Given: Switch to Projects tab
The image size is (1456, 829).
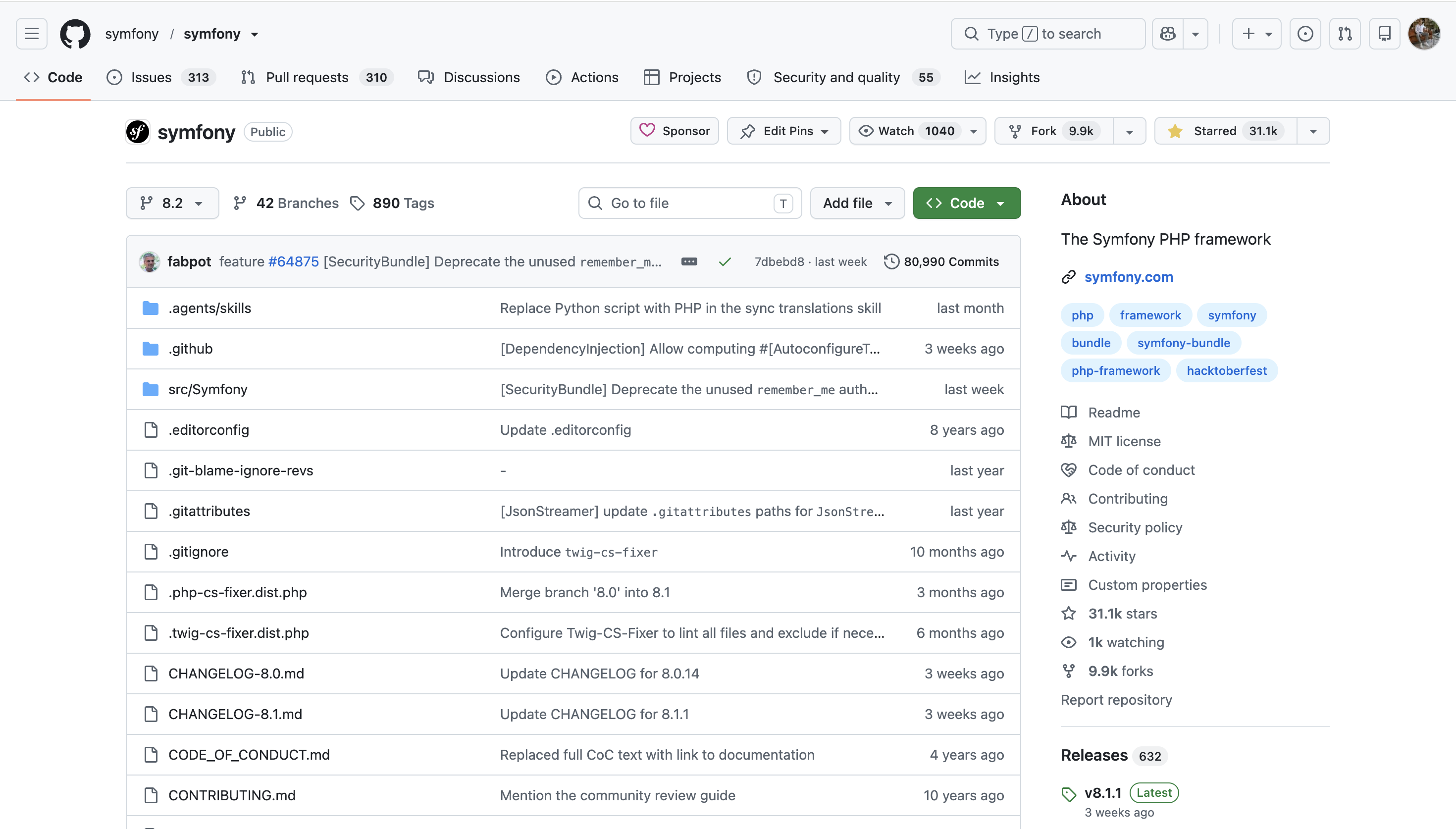Looking at the screenshot, I should (x=682, y=77).
